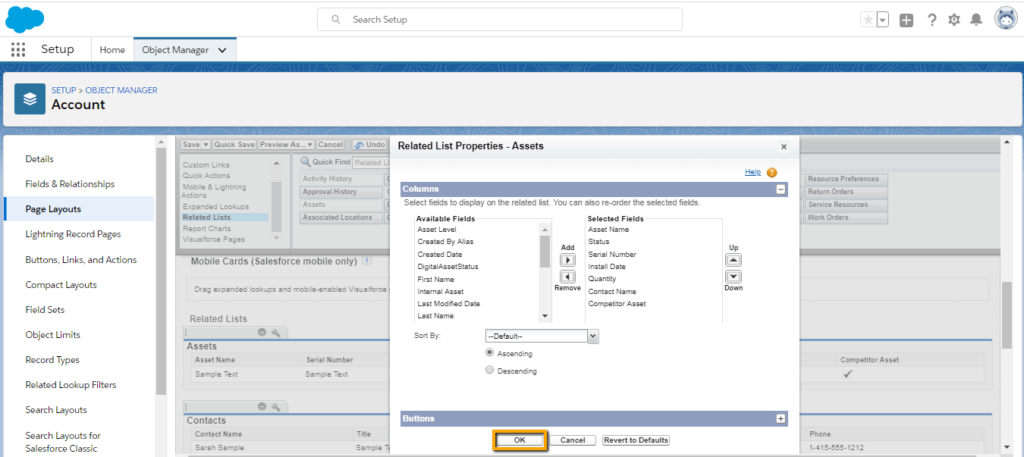Open Record Types in the sidebar

[52, 360]
